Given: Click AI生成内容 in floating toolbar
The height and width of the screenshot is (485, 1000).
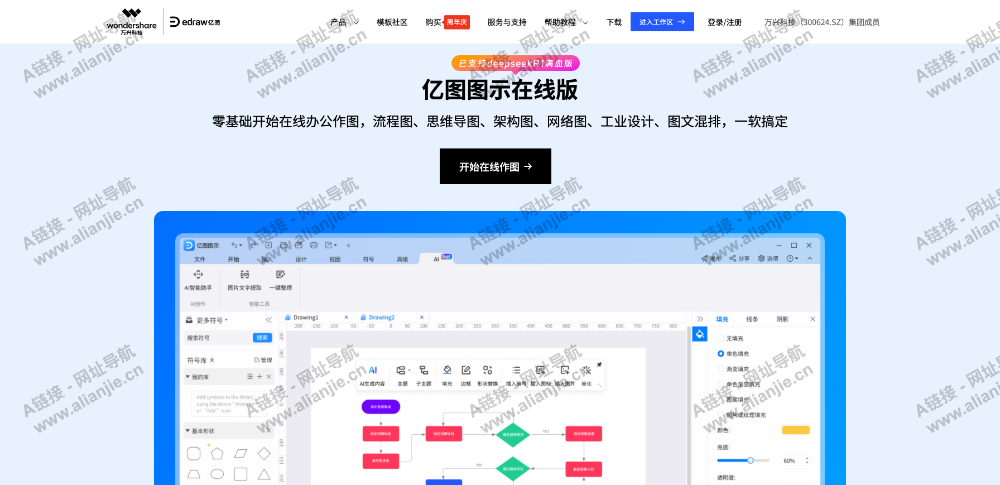Looking at the screenshot, I should (372, 375).
